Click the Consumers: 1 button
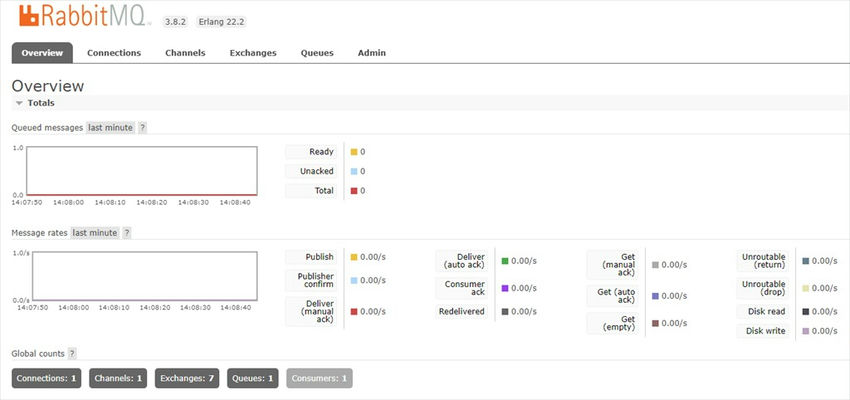 click(x=319, y=378)
